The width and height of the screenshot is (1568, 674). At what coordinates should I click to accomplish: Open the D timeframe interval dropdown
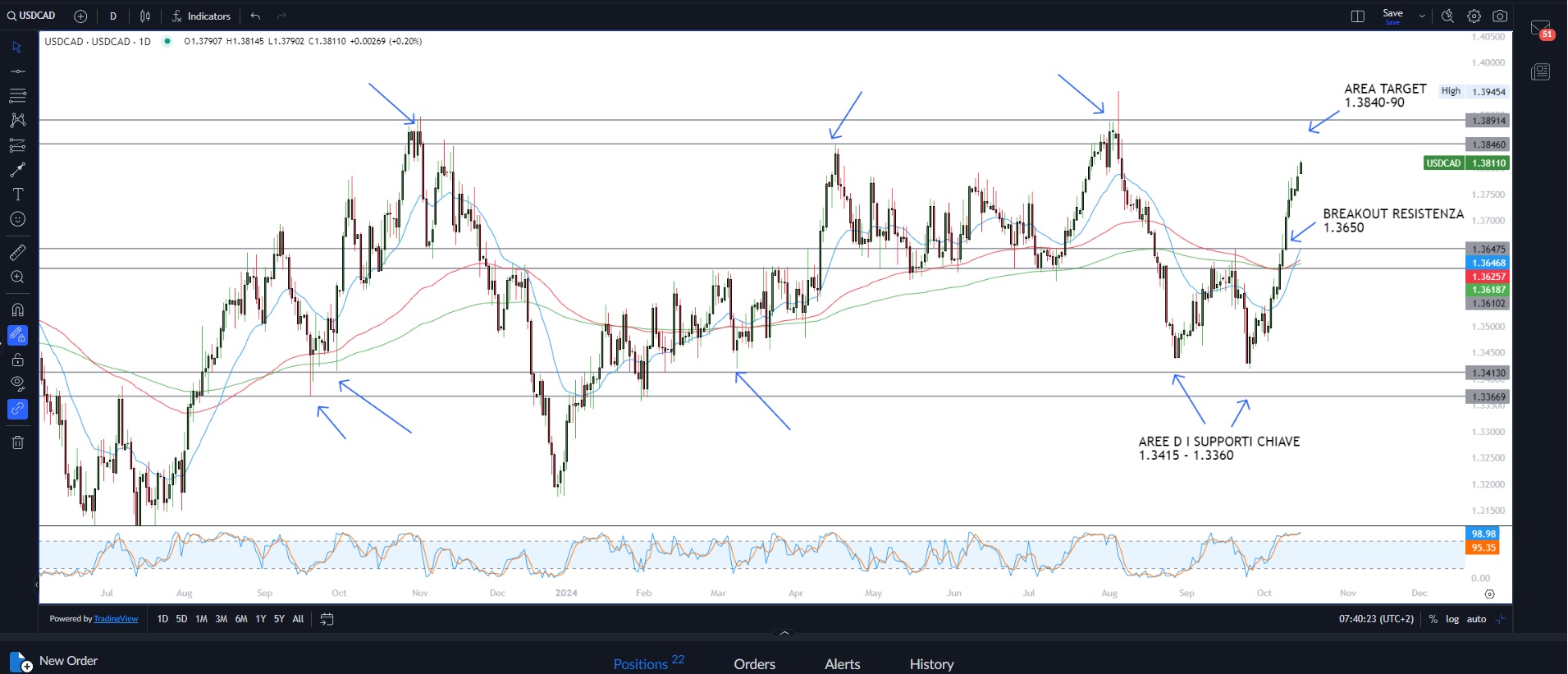pos(113,16)
